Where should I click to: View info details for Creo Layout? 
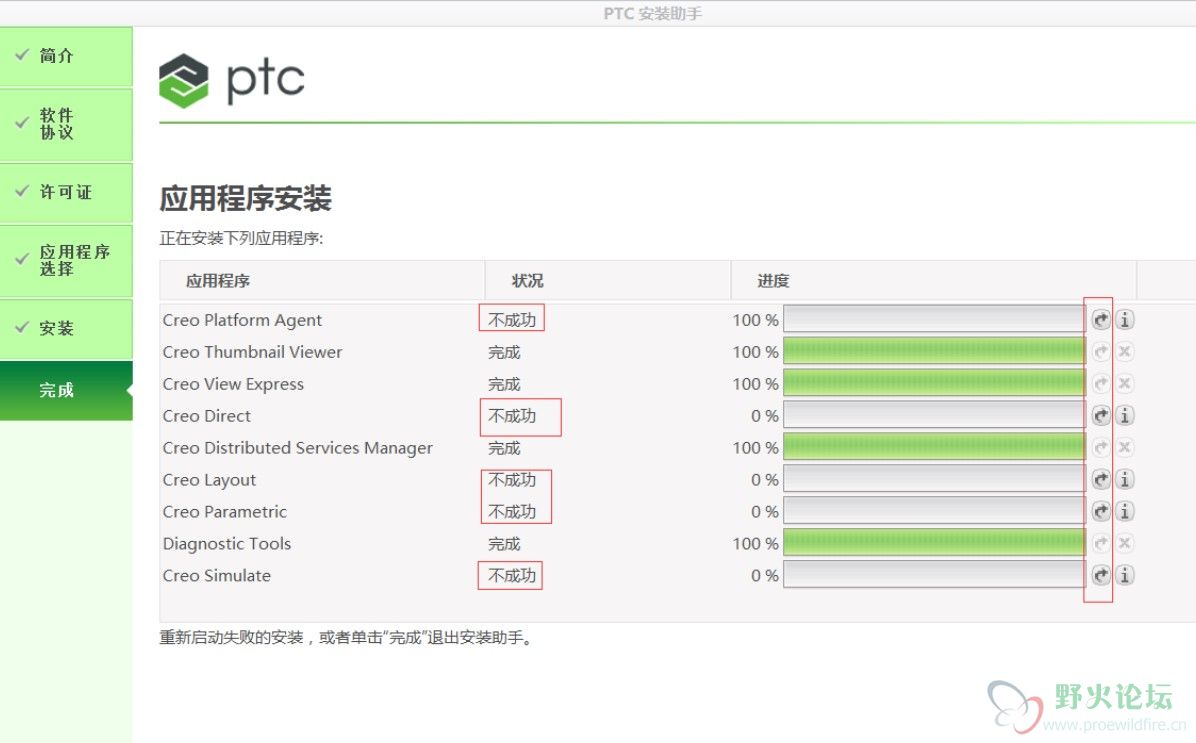(x=1124, y=480)
